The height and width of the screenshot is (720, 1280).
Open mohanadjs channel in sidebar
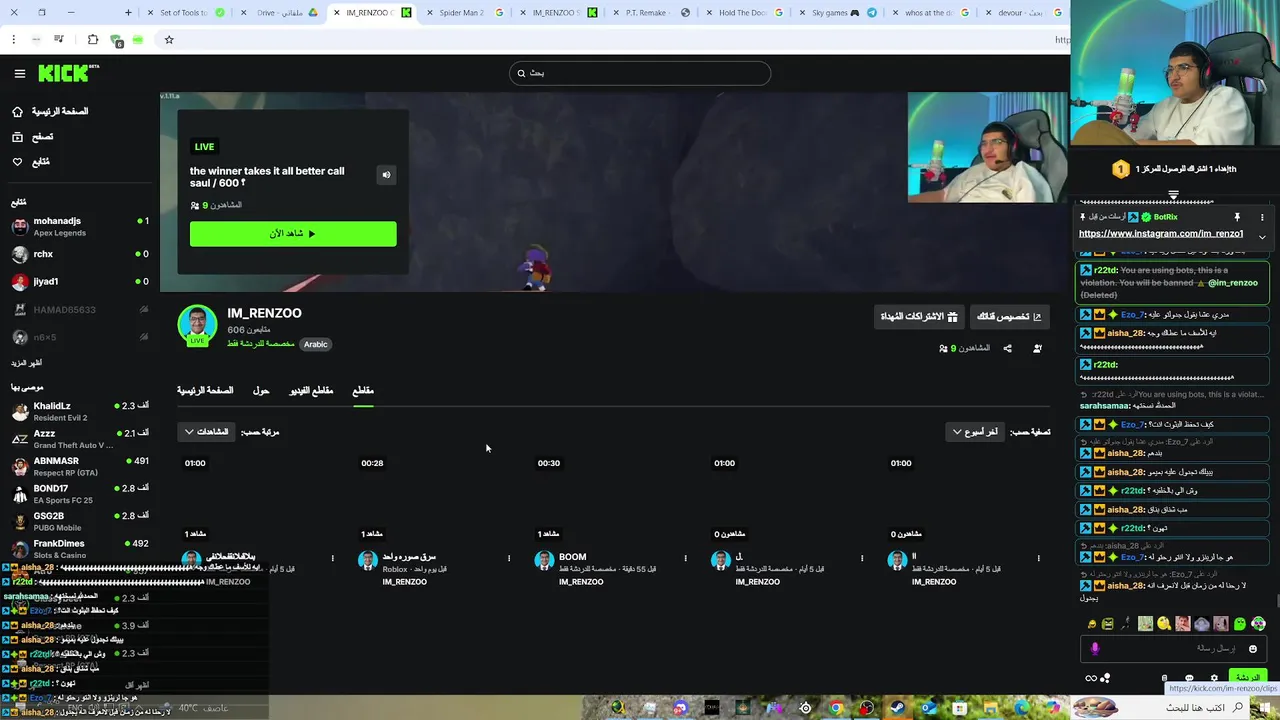click(80, 226)
